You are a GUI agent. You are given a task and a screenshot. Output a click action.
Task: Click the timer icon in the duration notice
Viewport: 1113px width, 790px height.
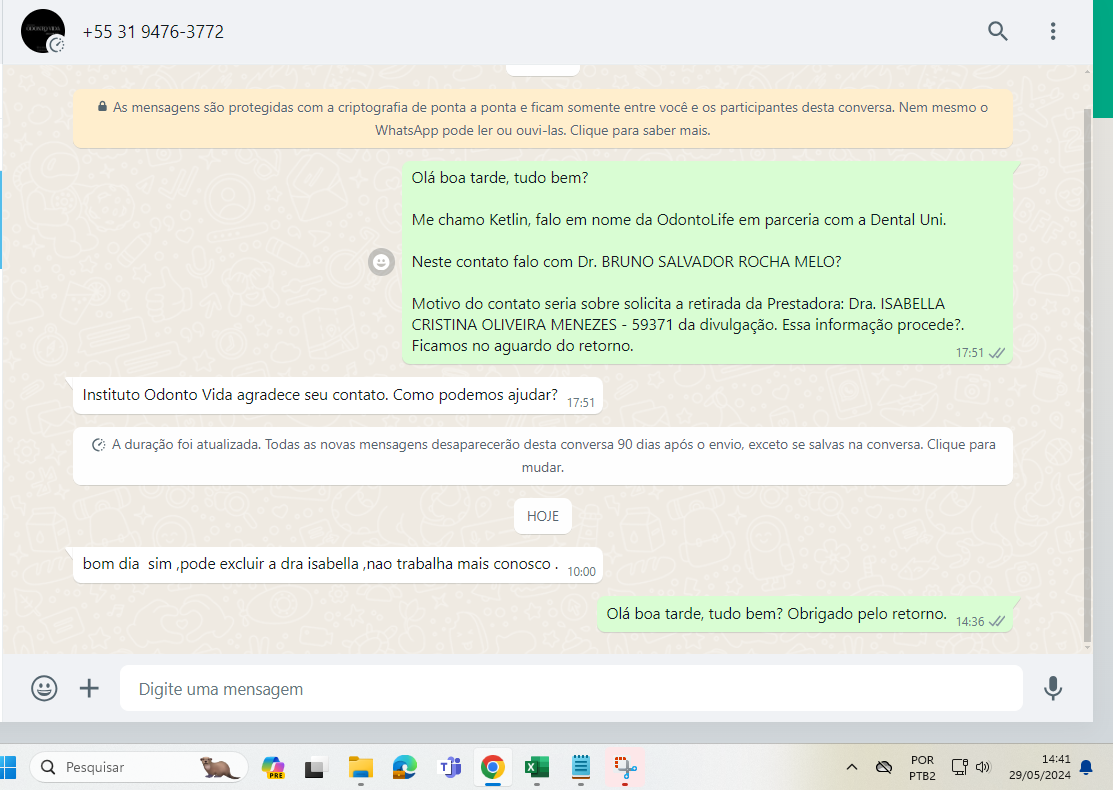point(99,445)
